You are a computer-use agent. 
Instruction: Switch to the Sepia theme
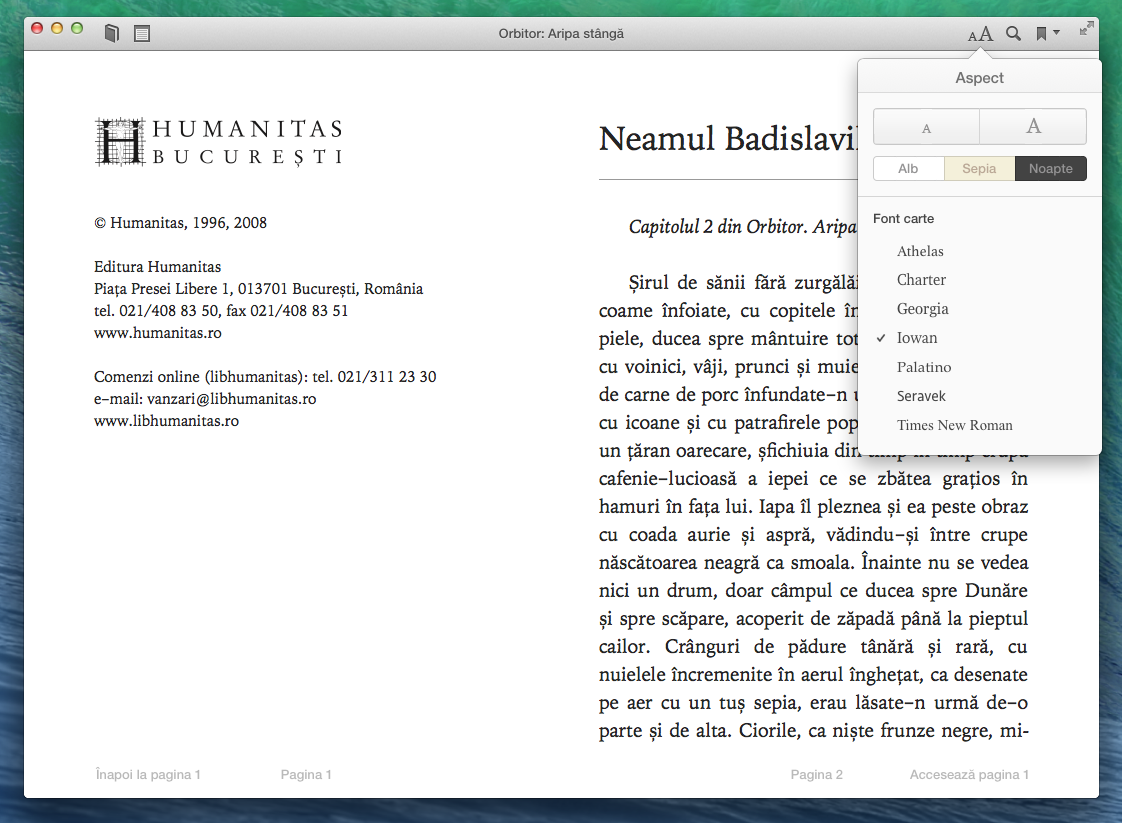[x=980, y=169]
